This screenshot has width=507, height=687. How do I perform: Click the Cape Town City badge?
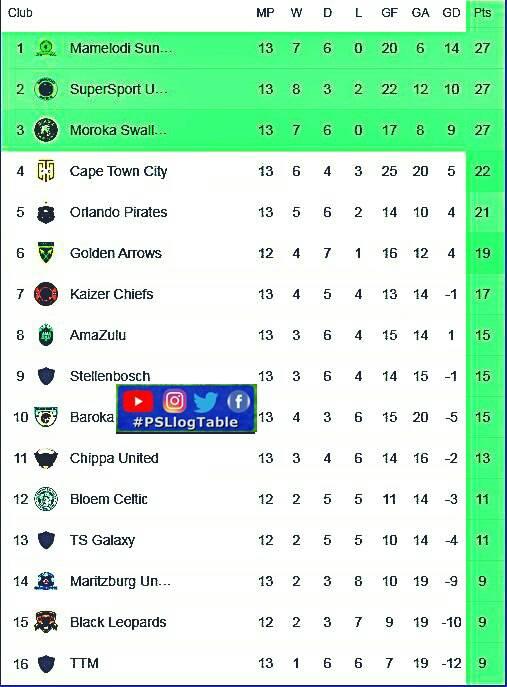tap(46, 171)
